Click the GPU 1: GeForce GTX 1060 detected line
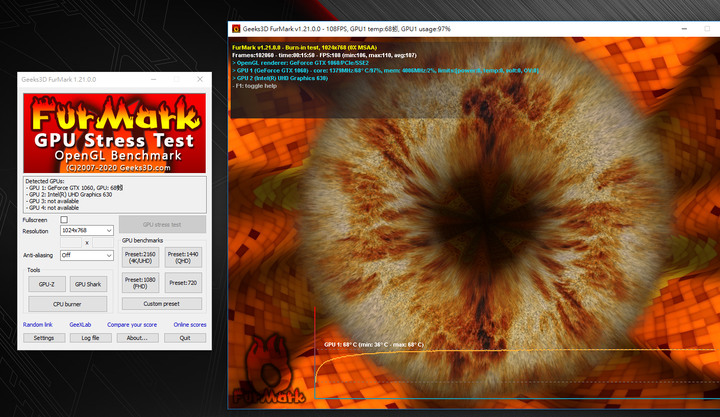 [x=74, y=188]
